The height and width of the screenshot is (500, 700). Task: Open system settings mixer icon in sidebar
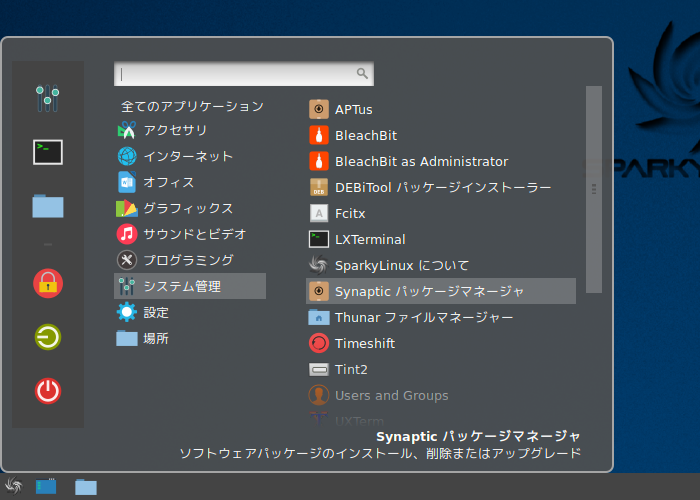click(48, 98)
